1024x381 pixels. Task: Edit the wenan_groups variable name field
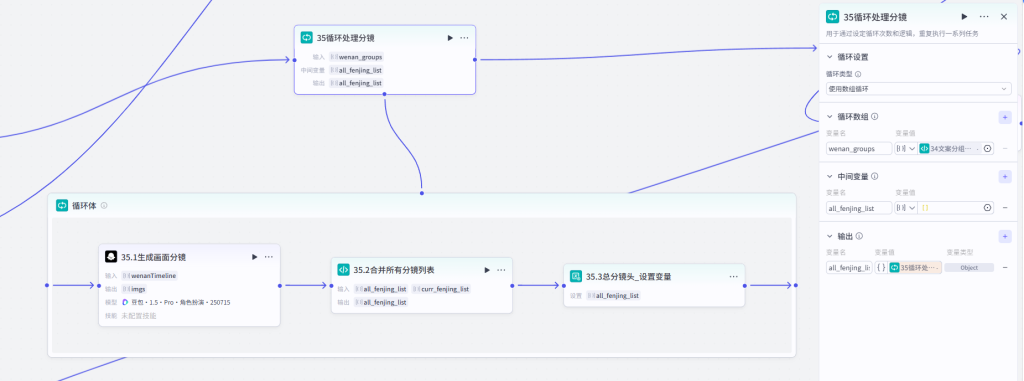(x=859, y=148)
